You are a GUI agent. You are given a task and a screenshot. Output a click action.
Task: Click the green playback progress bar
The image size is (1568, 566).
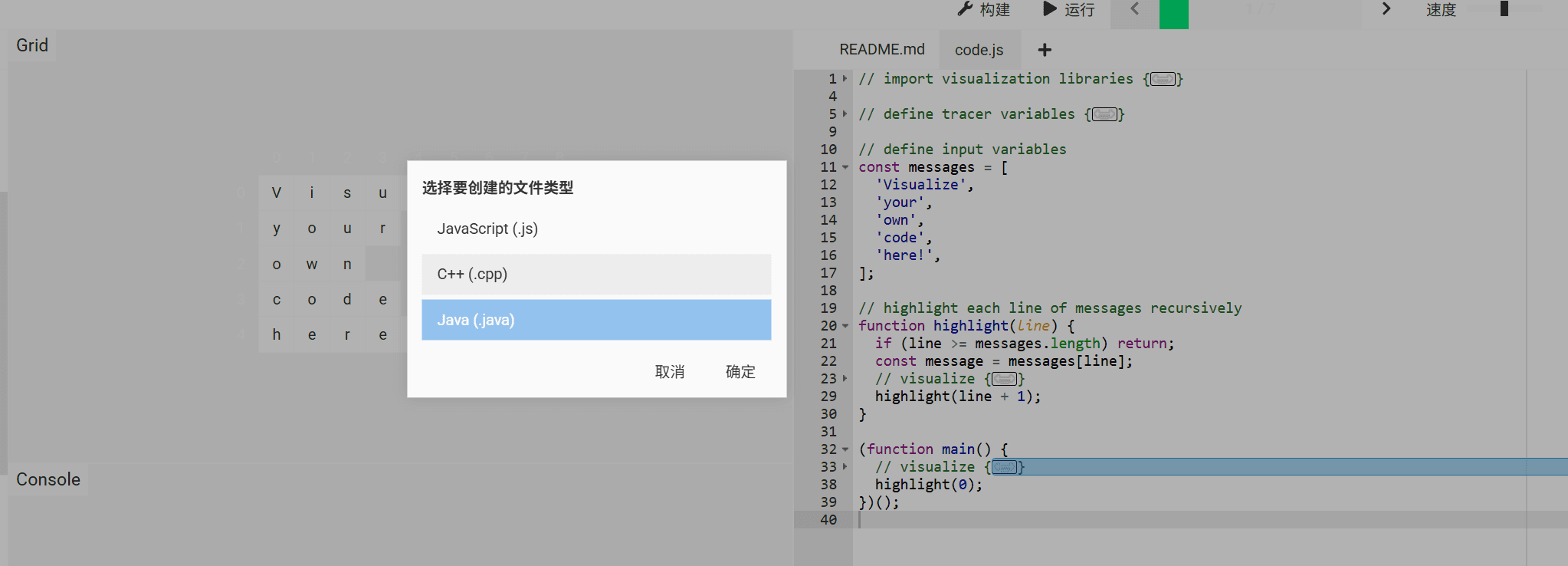tap(1173, 14)
